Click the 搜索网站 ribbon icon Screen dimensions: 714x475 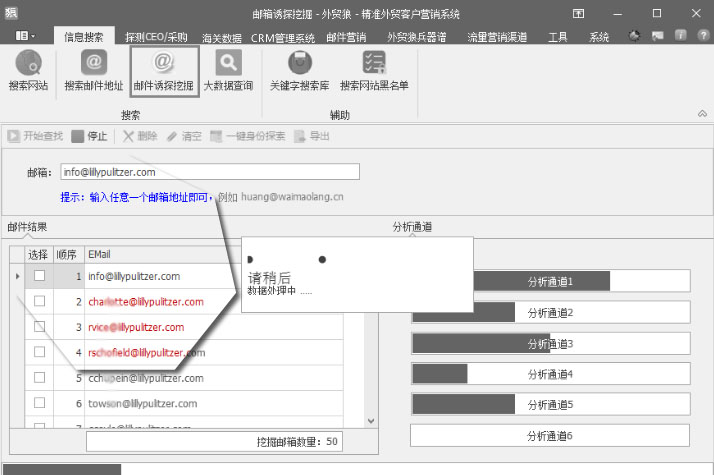[28, 71]
